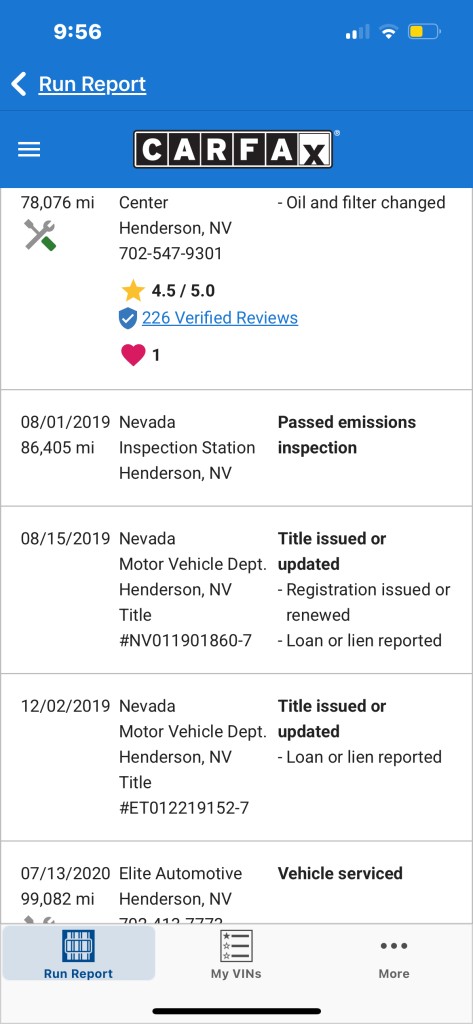The image size is (473, 1024).
Task: Switch to the My VINs tab
Action: tap(236, 954)
